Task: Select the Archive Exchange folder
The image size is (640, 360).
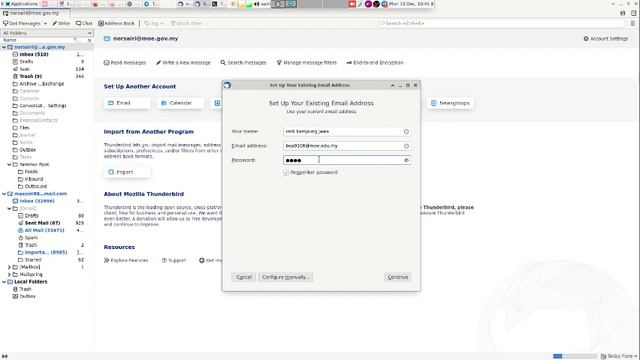Action: tap(42, 84)
